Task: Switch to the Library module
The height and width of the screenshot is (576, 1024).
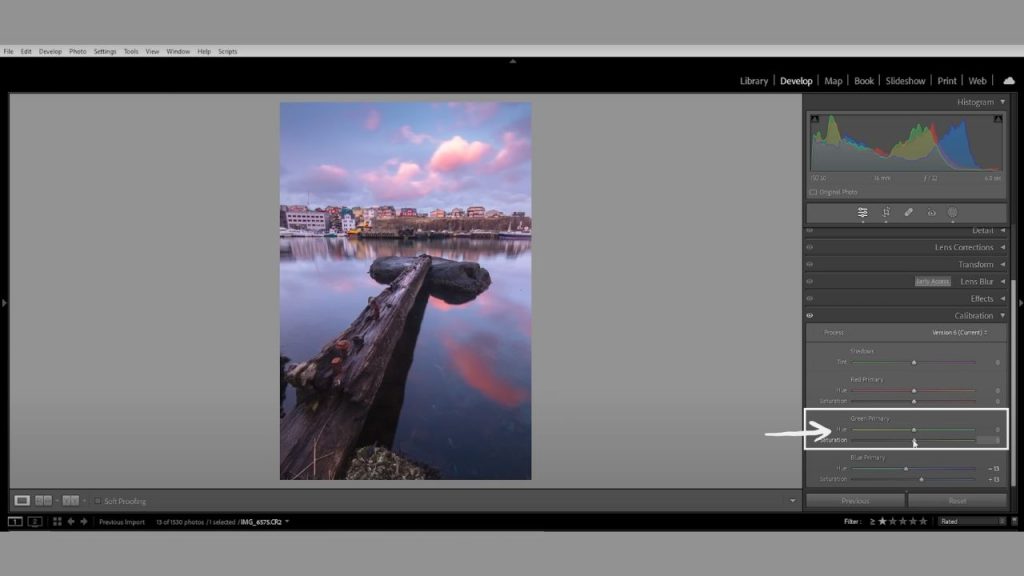Action: (x=754, y=80)
